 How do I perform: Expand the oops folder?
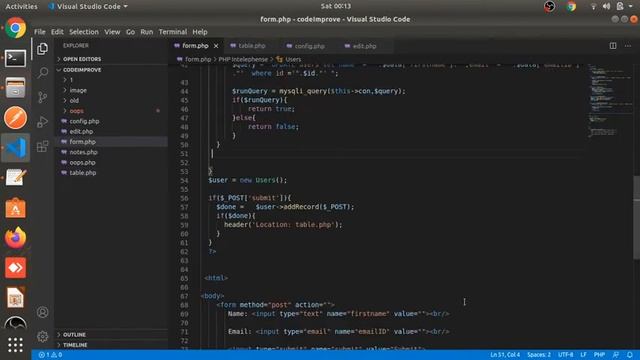coord(76,111)
